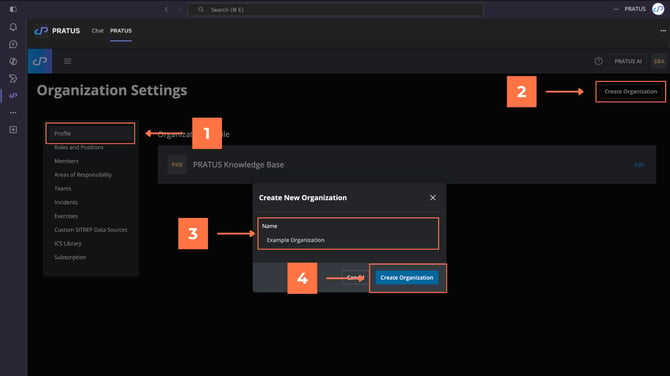
Task: Switch to the PRATUS tab
Action: tap(121, 31)
